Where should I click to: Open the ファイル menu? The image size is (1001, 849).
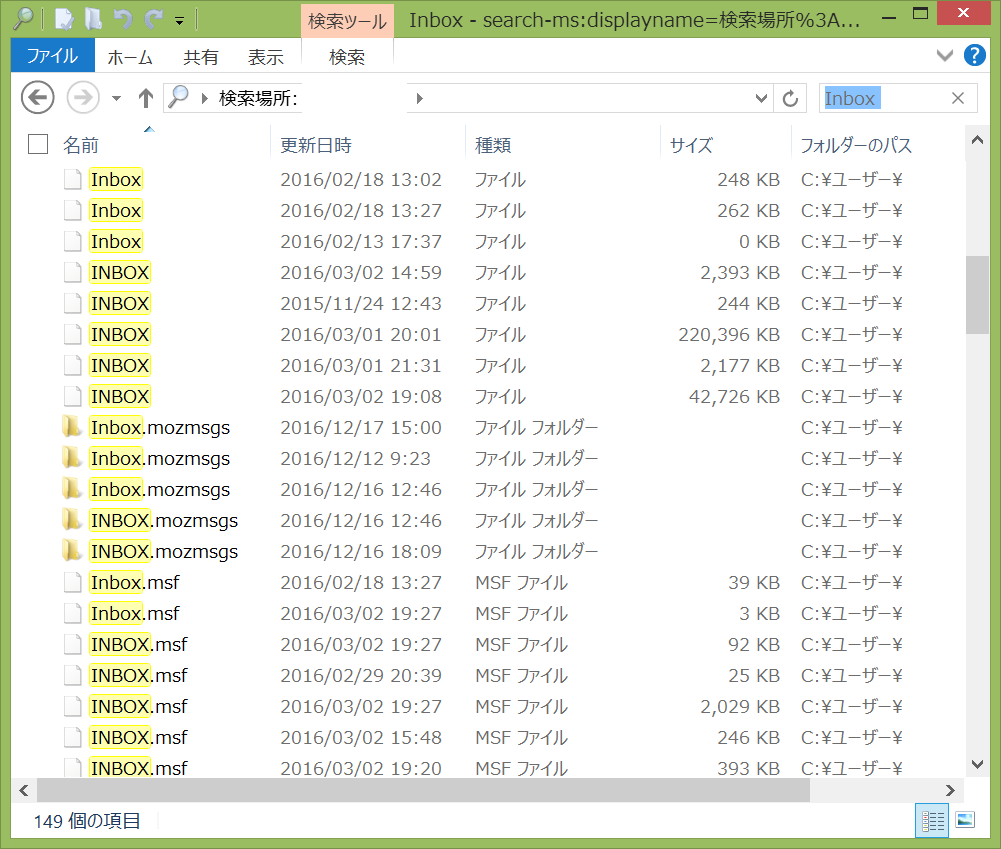coord(53,57)
